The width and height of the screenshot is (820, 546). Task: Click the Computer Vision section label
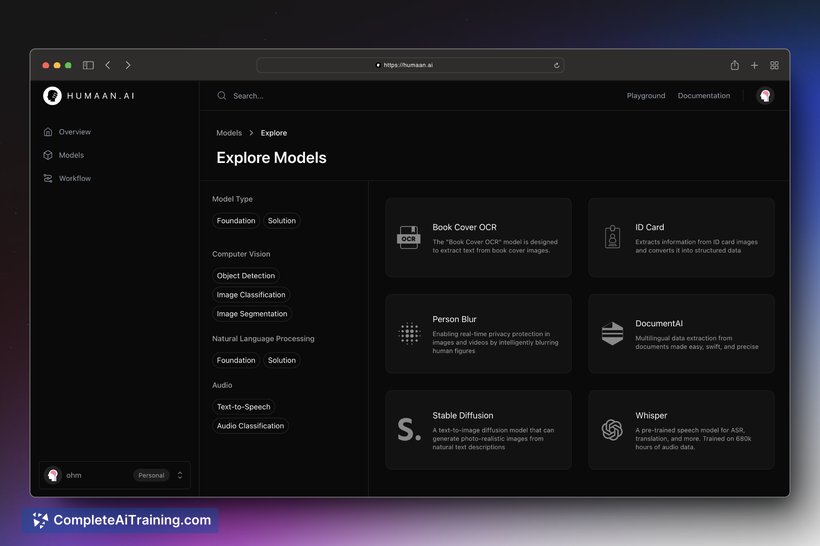241,254
